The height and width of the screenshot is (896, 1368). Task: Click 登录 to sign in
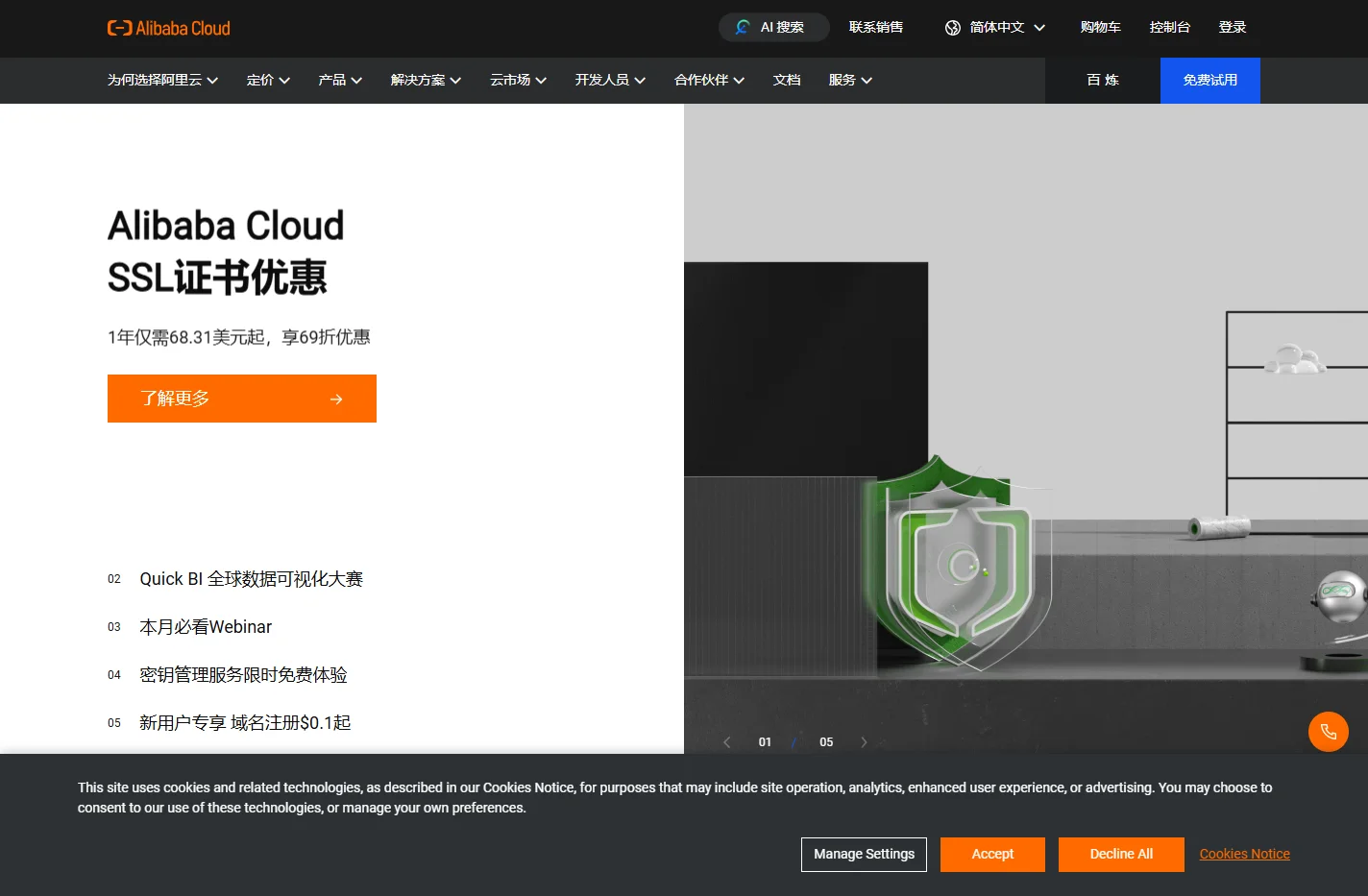pos(1233,27)
